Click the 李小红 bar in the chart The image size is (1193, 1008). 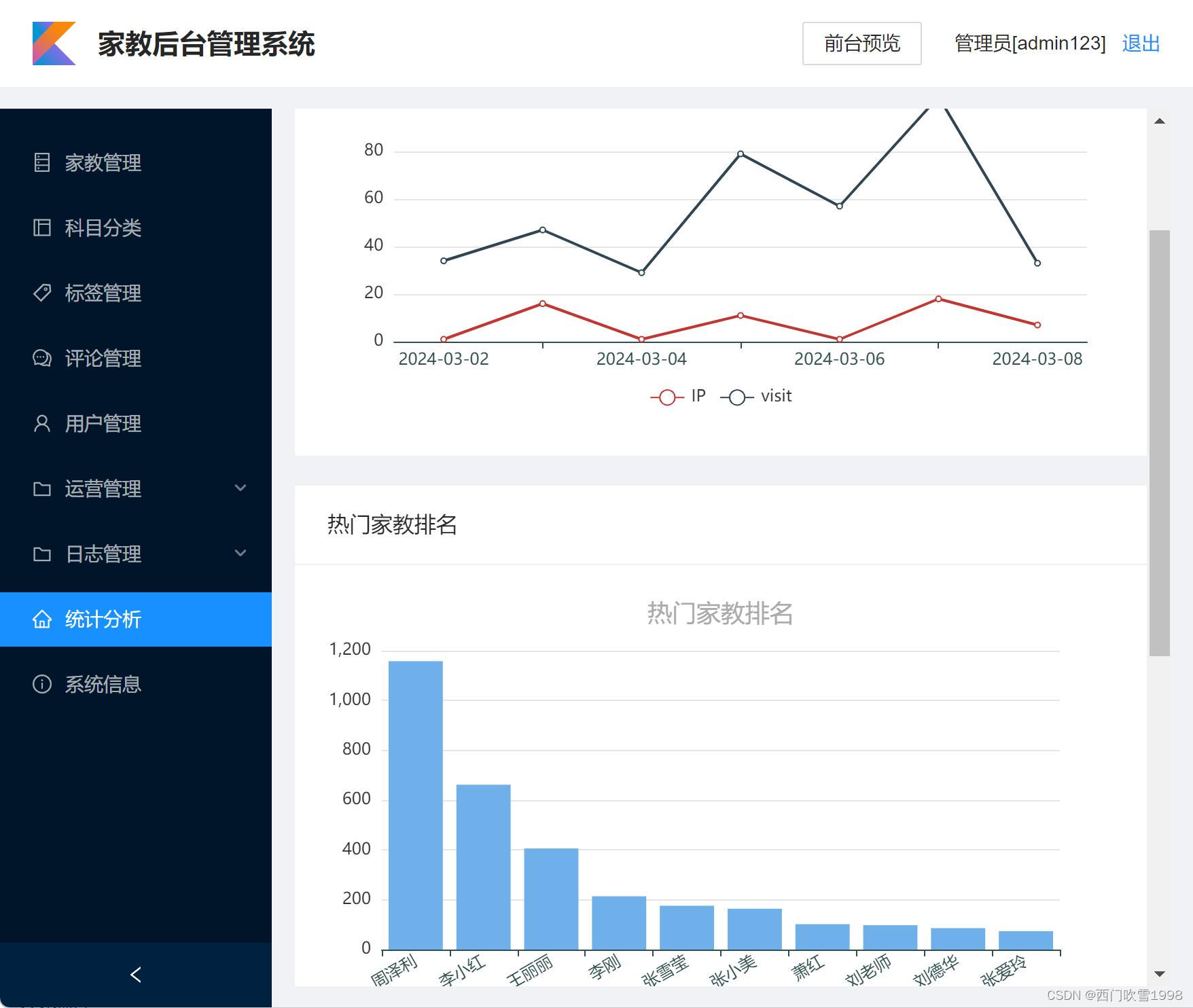(x=484, y=867)
